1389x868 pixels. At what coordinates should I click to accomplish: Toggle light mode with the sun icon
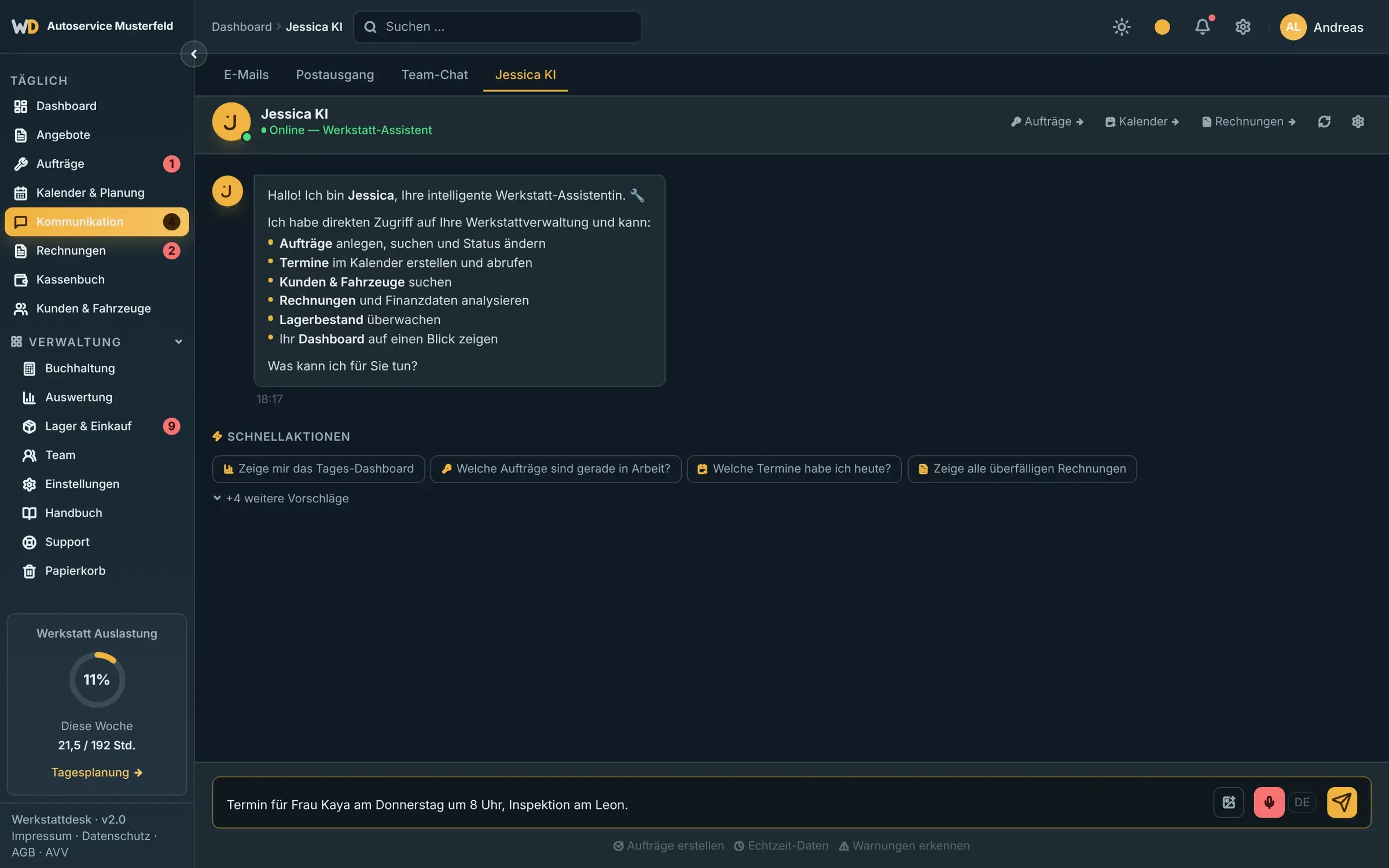click(x=1121, y=27)
